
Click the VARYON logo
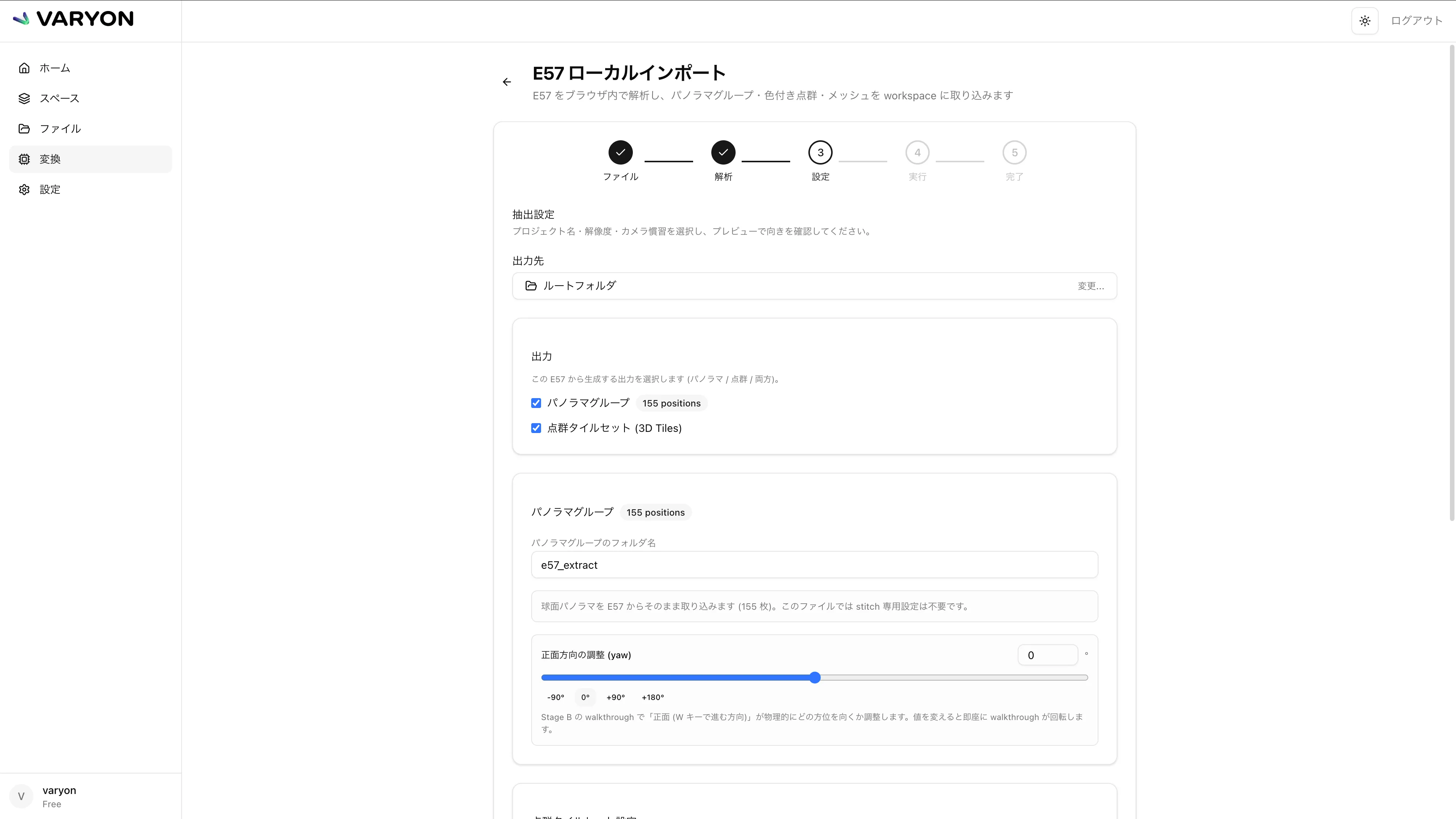pos(74,19)
